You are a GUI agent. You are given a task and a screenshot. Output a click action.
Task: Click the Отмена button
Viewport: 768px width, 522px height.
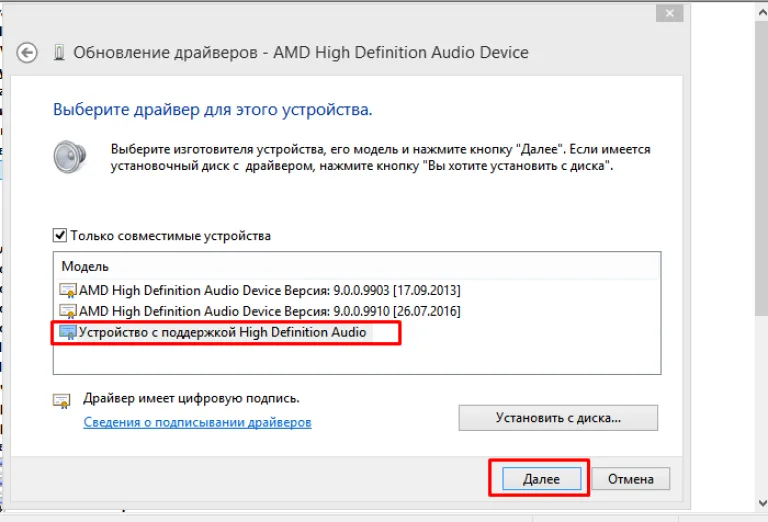631,479
